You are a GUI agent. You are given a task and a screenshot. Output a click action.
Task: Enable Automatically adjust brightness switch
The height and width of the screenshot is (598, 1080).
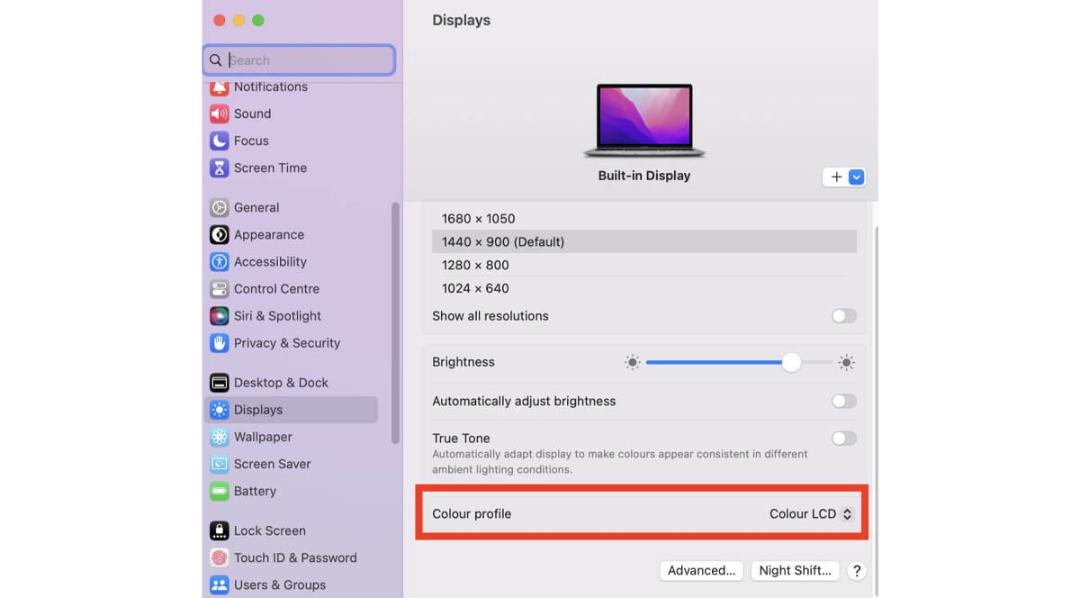tap(844, 401)
